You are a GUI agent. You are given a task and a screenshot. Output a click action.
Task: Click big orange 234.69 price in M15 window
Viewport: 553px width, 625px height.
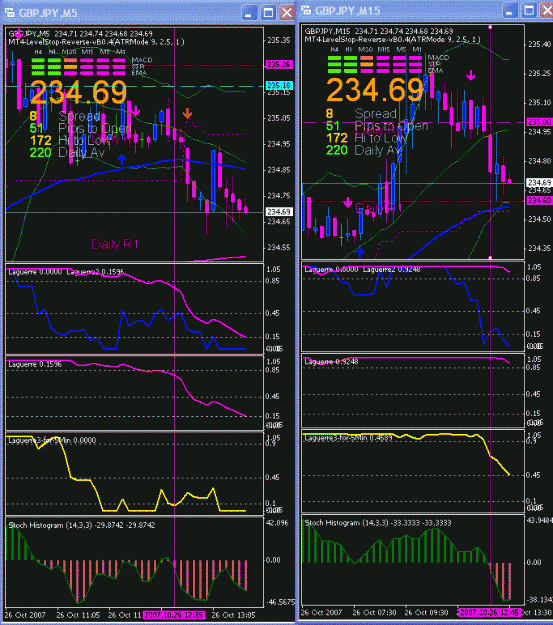click(x=375, y=90)
